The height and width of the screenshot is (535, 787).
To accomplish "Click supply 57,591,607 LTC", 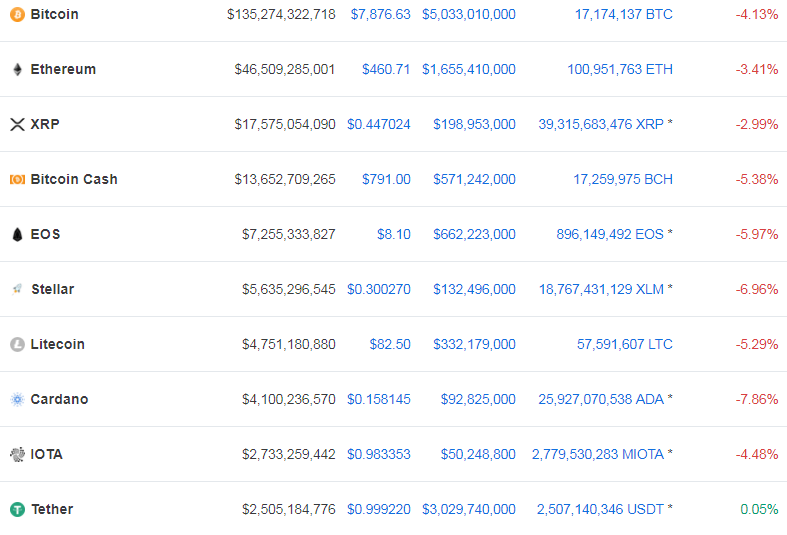I will (x=624, y=344).
